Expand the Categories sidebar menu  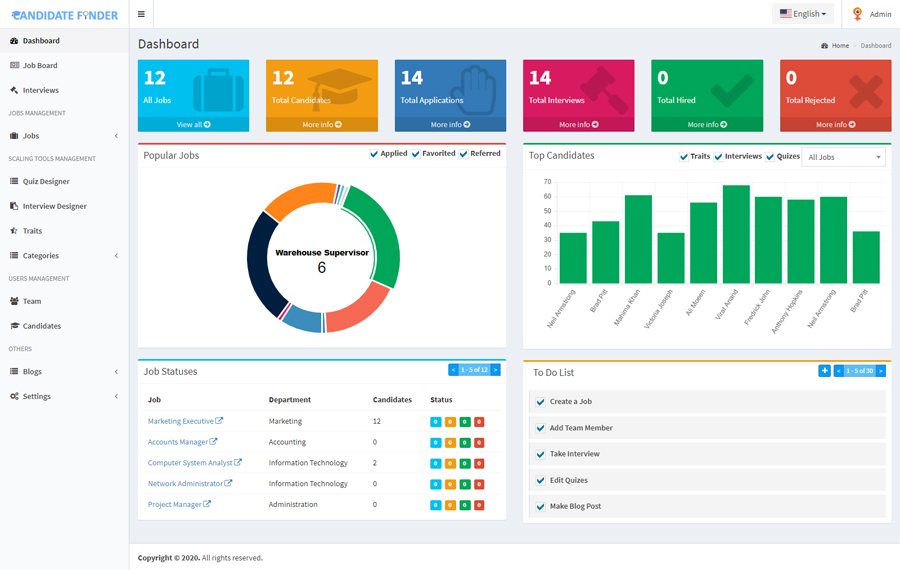[64, 256]
